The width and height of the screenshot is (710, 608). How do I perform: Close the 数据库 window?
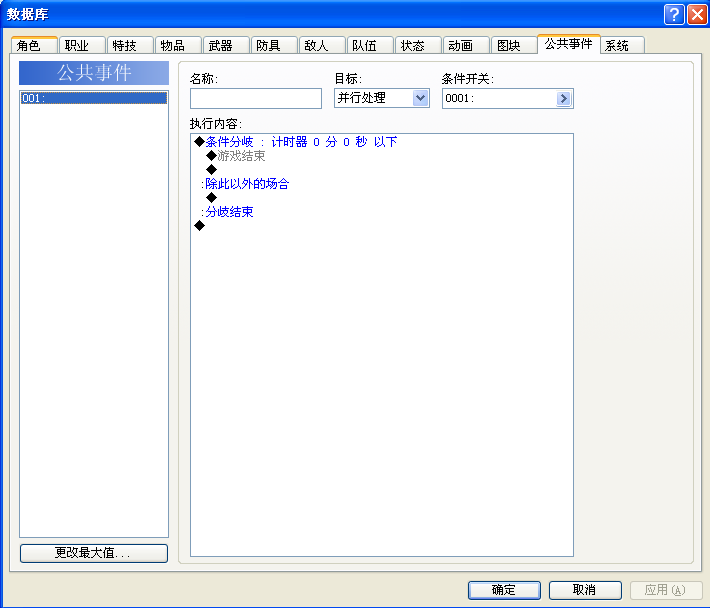pyautogui.click(x=697, y=14)
